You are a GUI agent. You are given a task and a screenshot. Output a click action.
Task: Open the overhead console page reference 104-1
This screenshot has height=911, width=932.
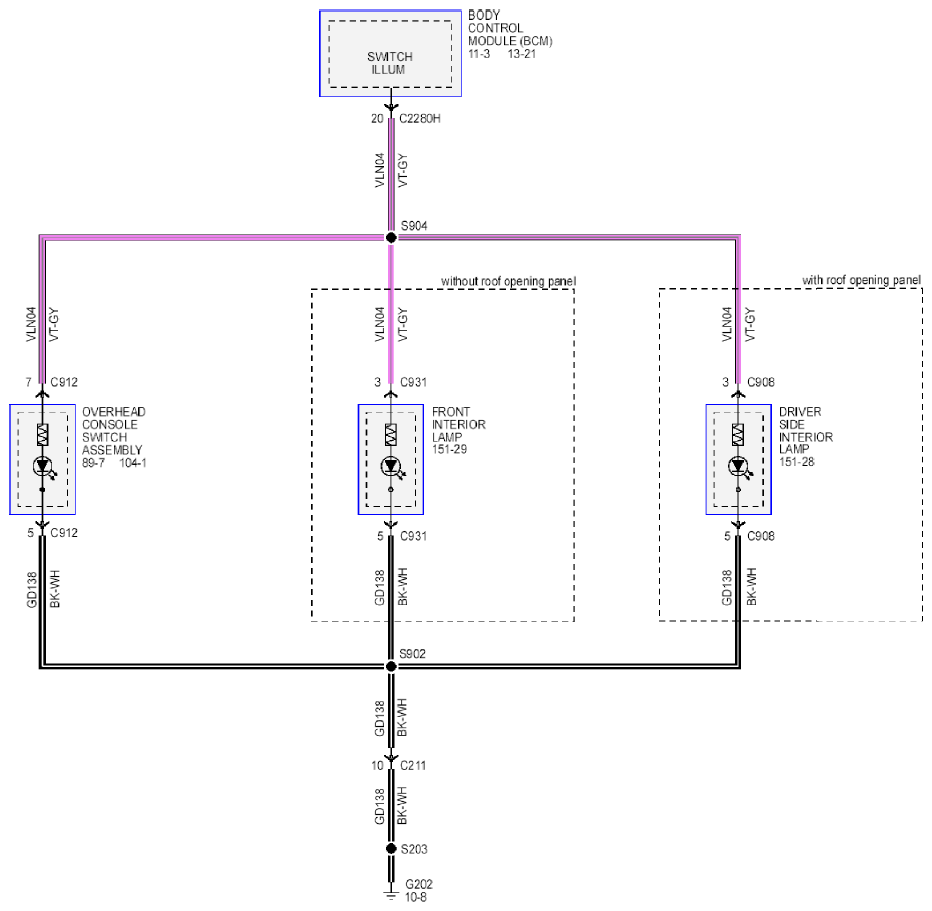point(133,463)
